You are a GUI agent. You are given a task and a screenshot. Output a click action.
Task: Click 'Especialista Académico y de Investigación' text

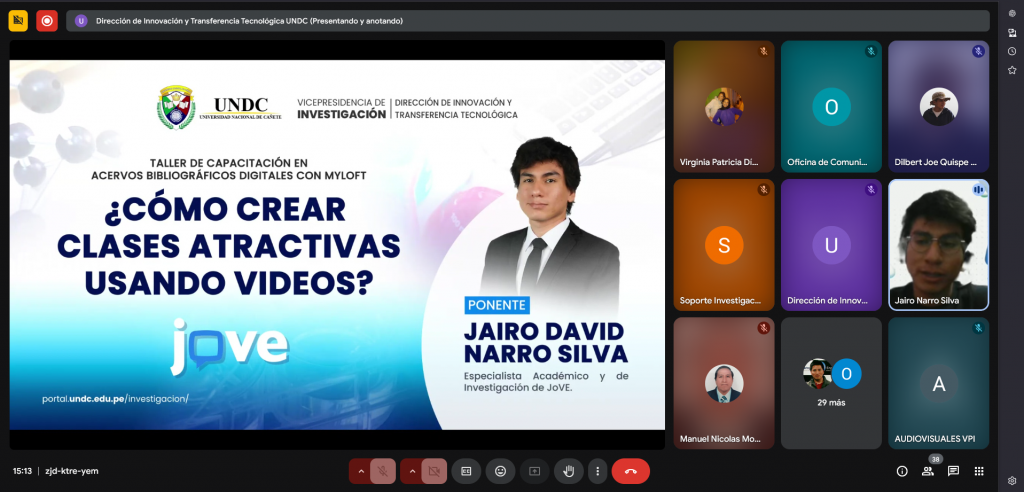(x=546, y=382)
